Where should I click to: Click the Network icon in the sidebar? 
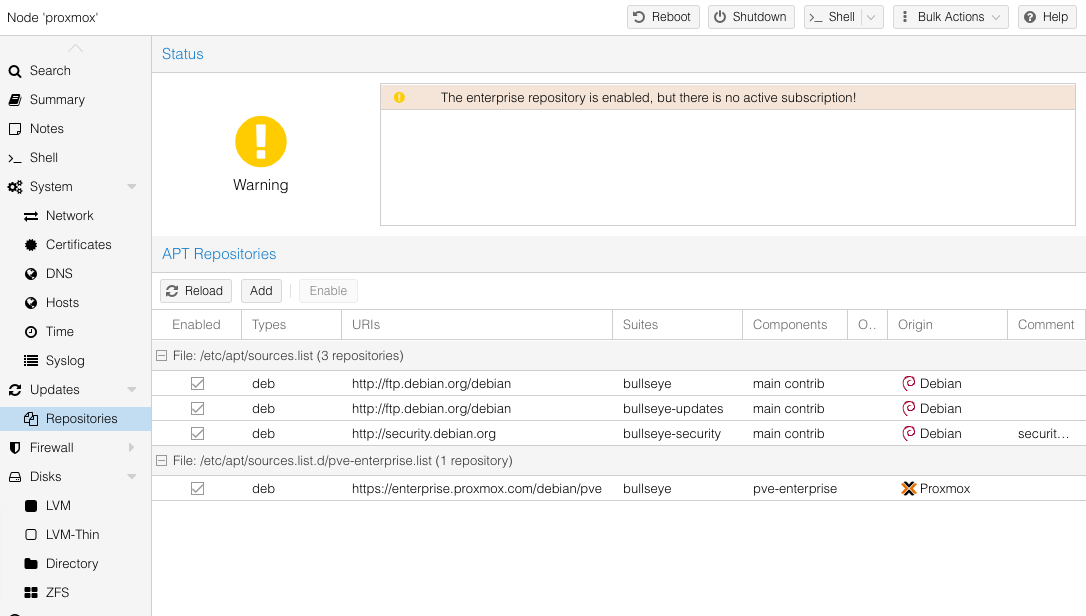30,216
